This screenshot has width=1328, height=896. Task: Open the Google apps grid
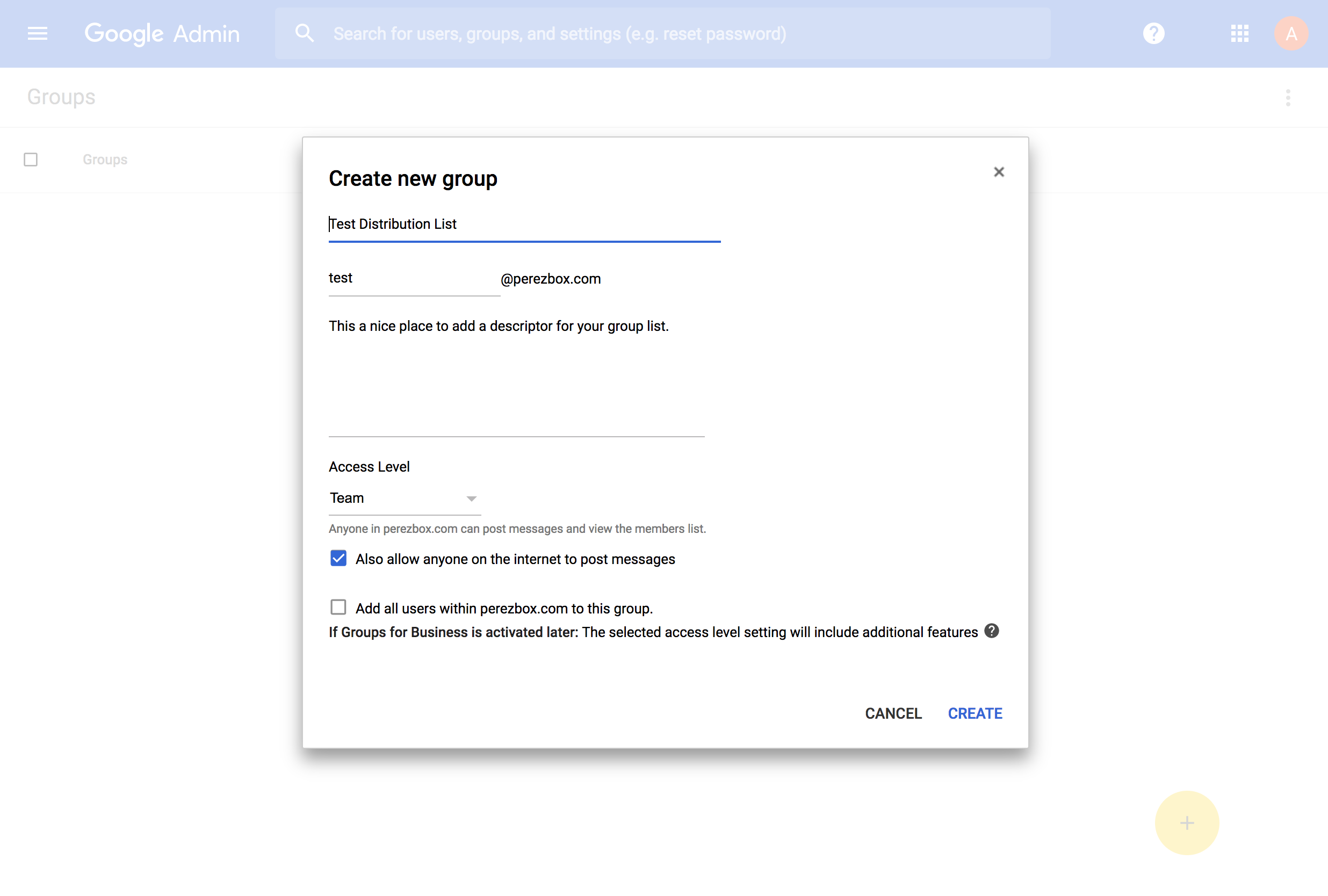tap(1239, 34)
